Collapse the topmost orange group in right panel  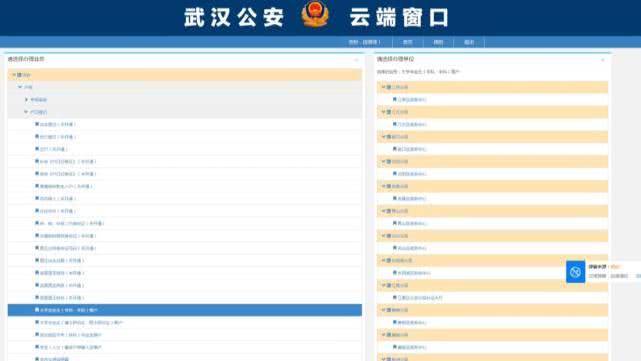pos(383,87)
